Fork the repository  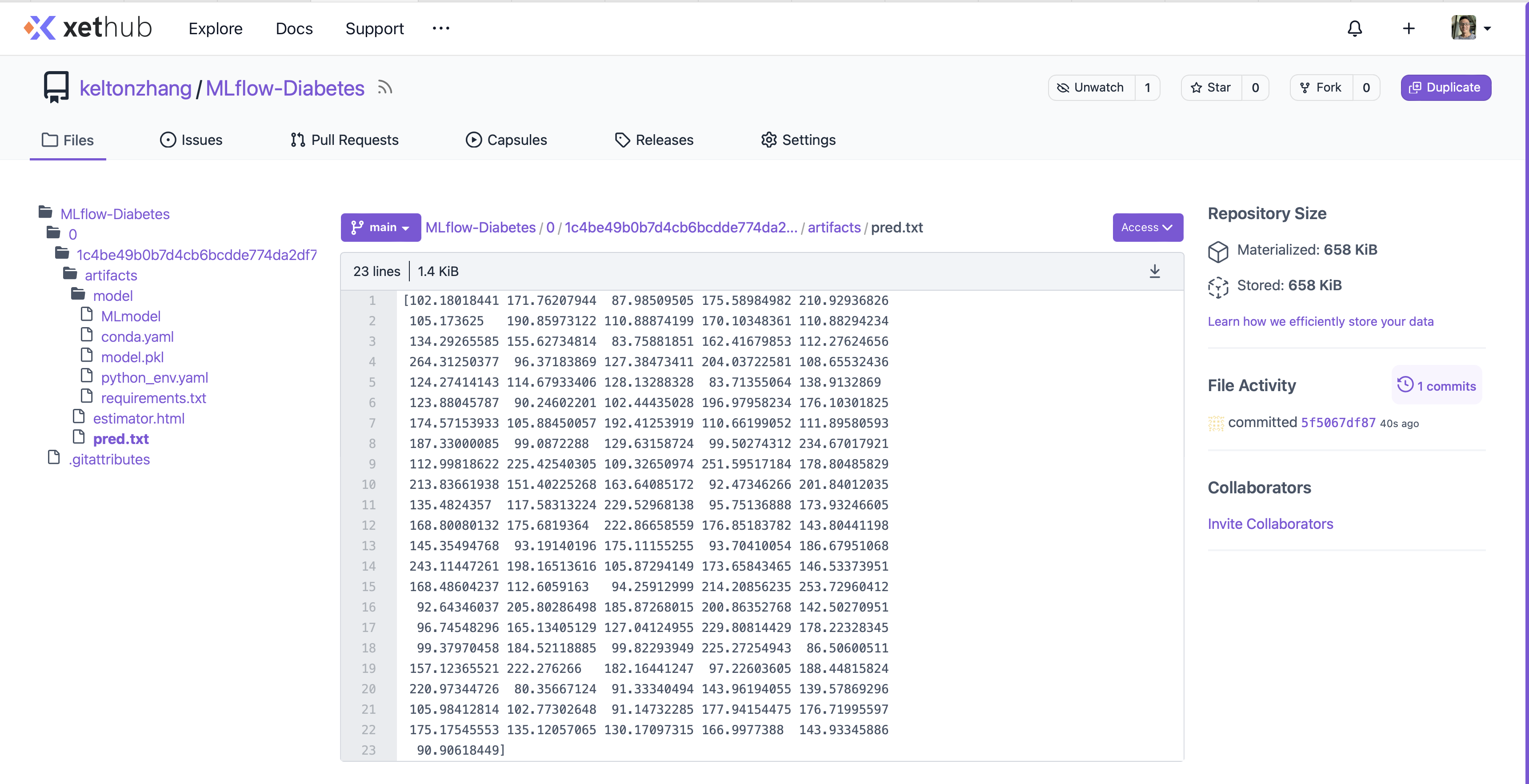click(x=1321, y=87)
